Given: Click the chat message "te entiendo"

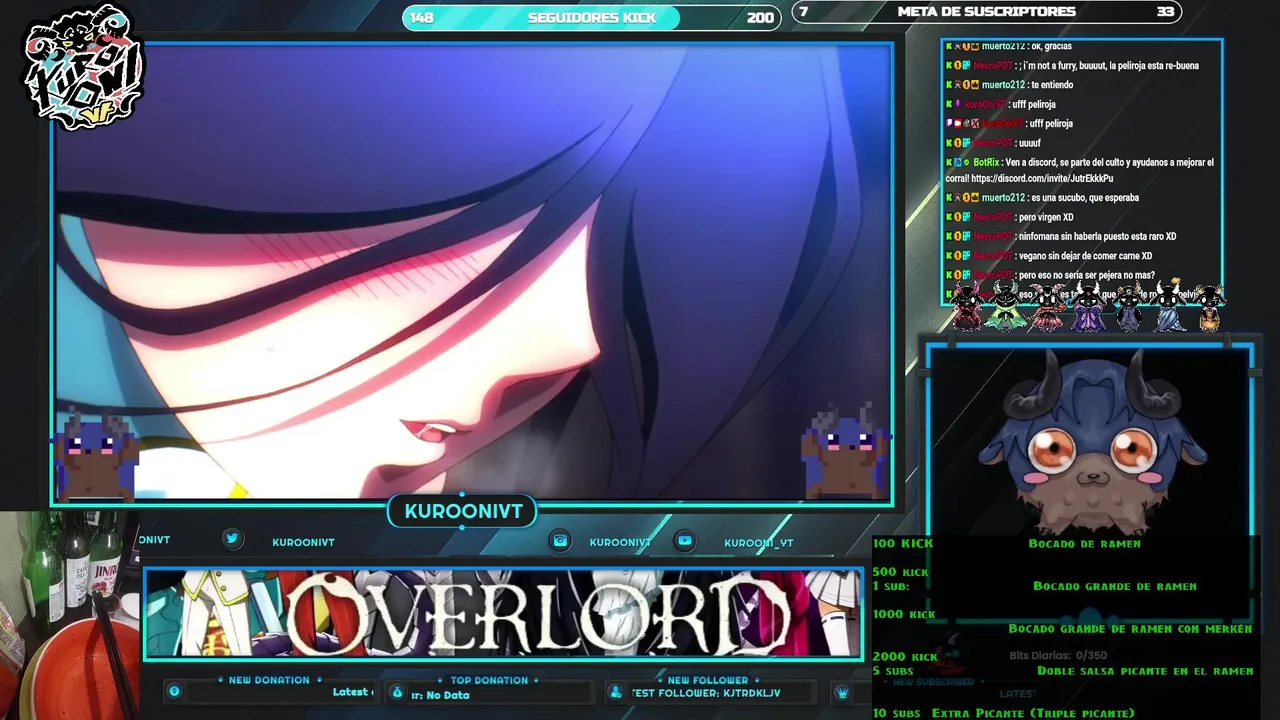Looking at the screenshot, I should [1052, 85].
